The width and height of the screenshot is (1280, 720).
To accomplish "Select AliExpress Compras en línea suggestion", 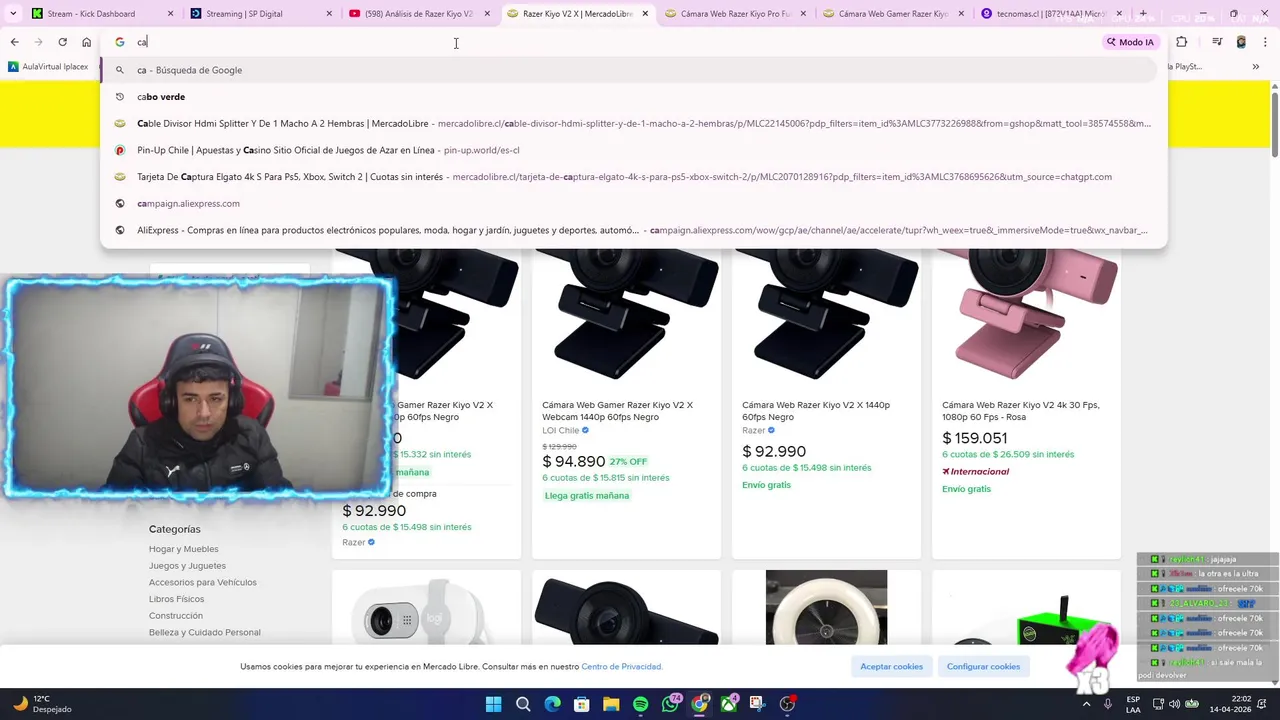I will 630,230.
